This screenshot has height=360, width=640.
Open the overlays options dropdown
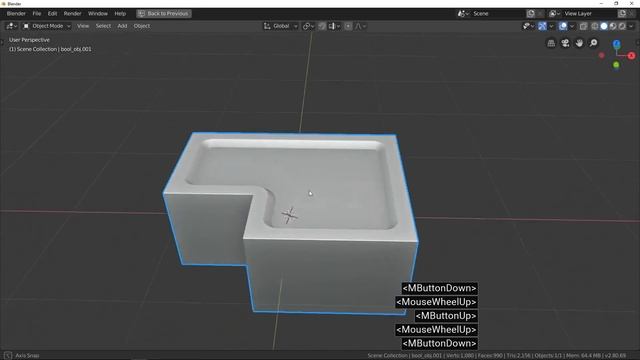pos(572,26)
